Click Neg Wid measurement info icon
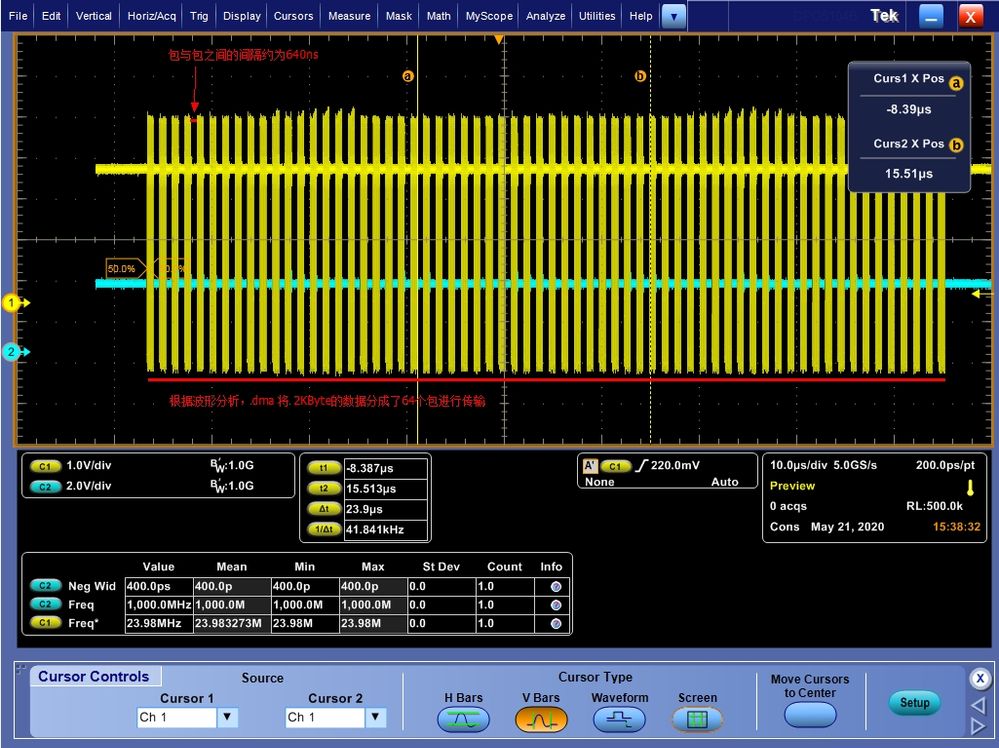Image resolution: width=999 pixels, height=748 pixels. point(556,587)
